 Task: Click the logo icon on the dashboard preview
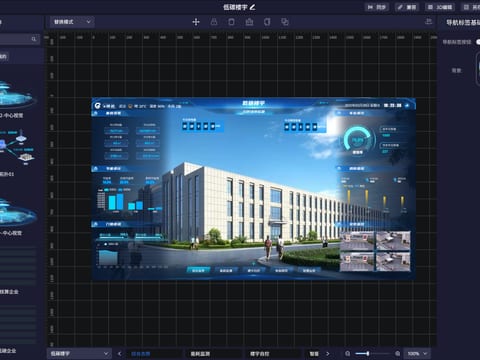[x=97, y=106]
